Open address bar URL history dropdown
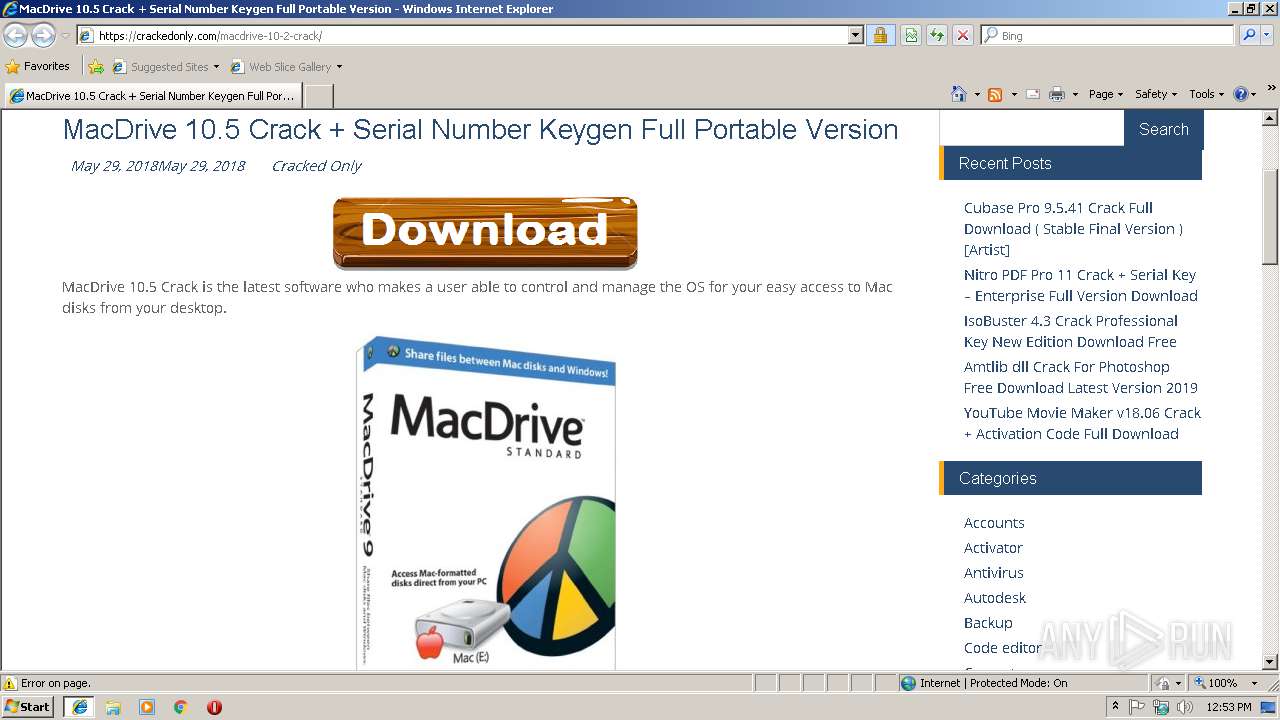This screenshot has height=720, width=1280. click(855, 35)
